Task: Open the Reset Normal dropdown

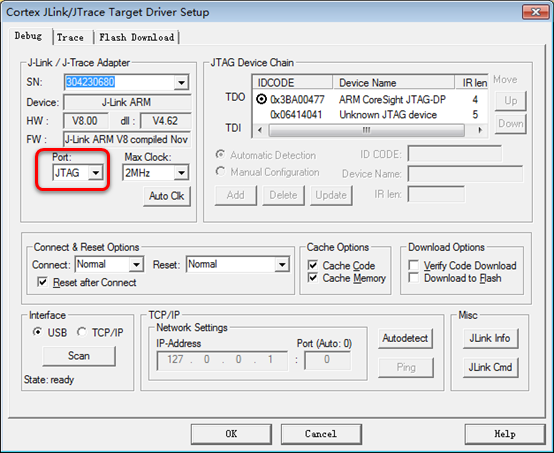Action: pyautogui.click(x=282, y=264)
